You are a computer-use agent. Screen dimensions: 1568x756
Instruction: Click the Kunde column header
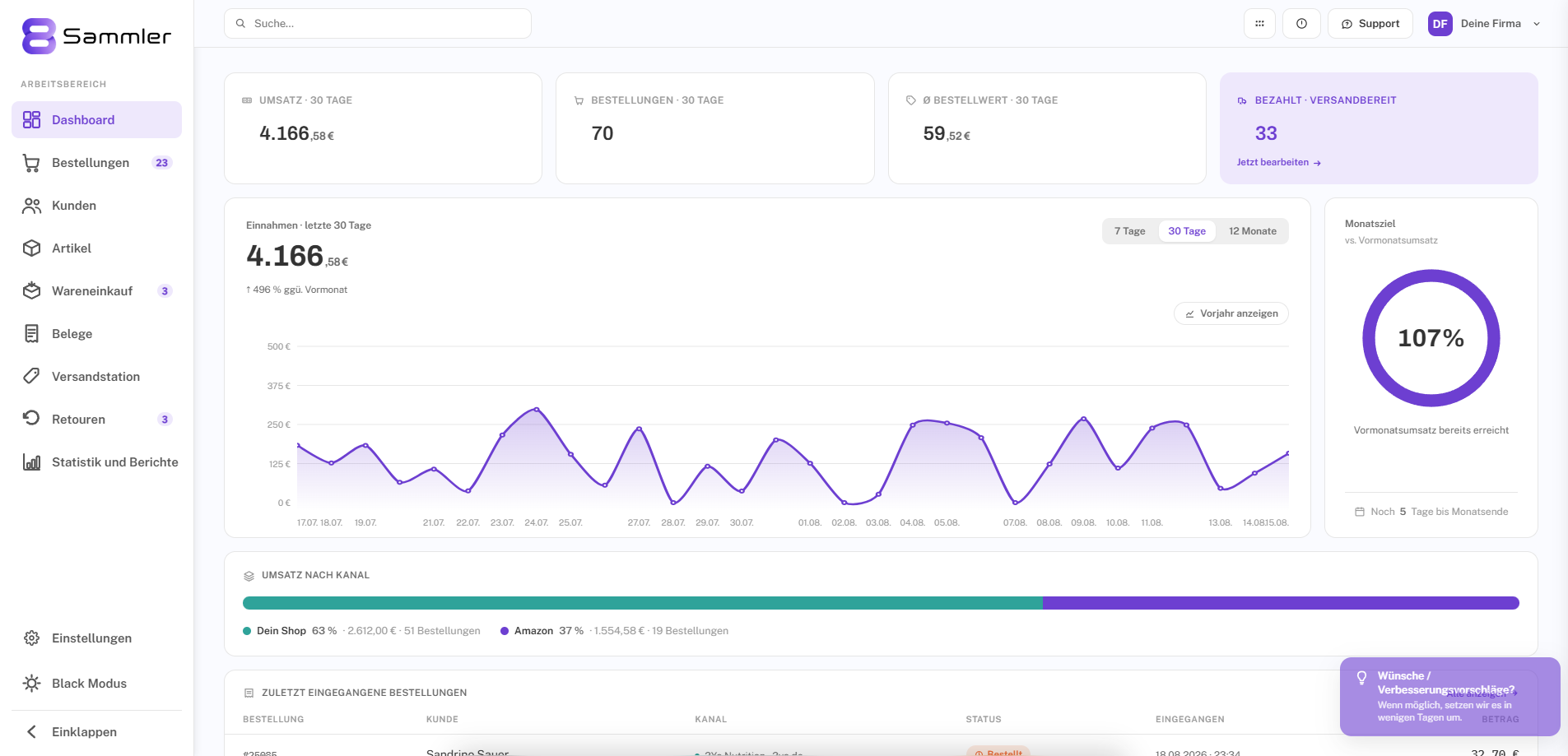point(442,720)
